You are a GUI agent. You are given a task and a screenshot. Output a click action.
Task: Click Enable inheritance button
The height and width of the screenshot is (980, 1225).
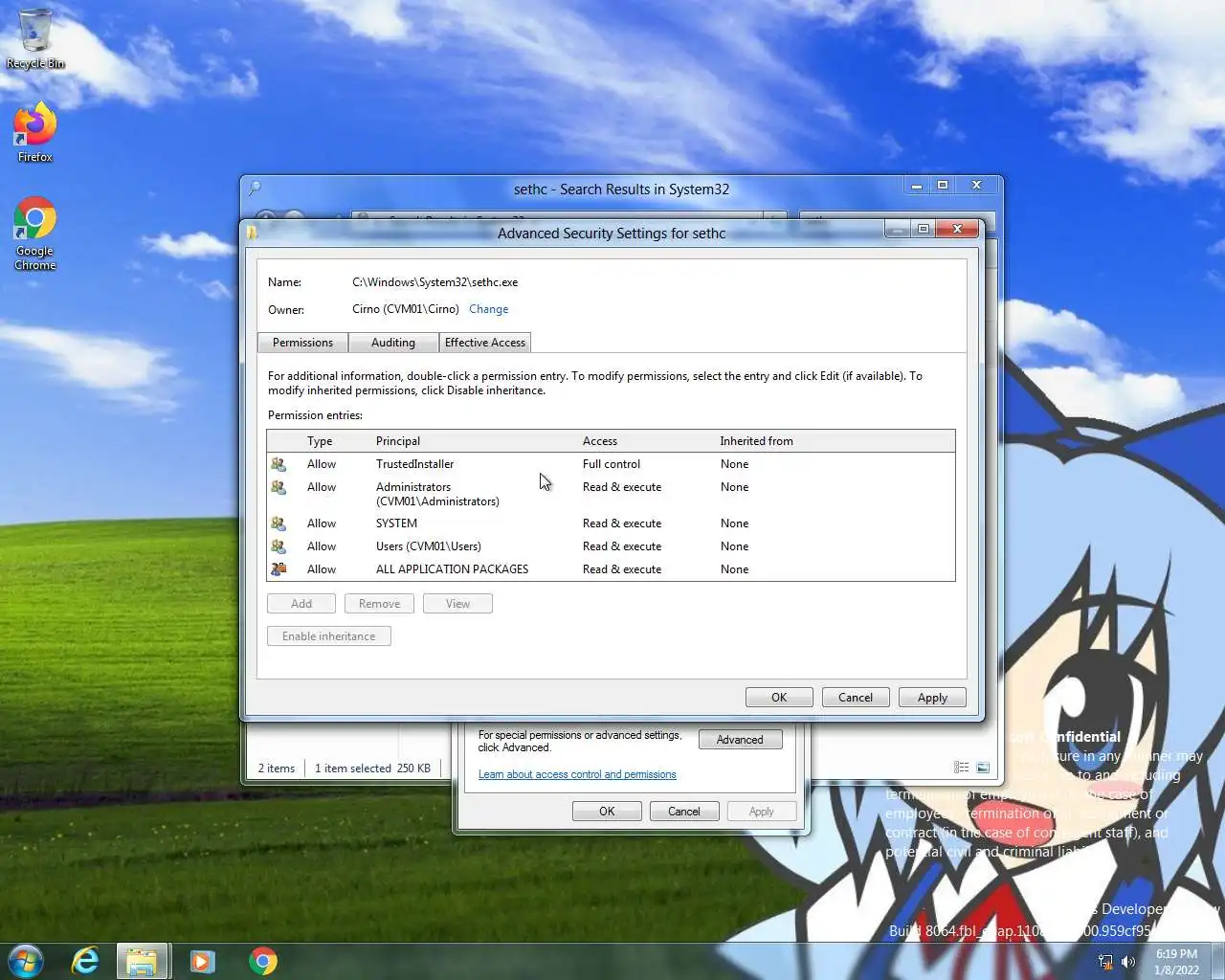(x=329, y=636)
